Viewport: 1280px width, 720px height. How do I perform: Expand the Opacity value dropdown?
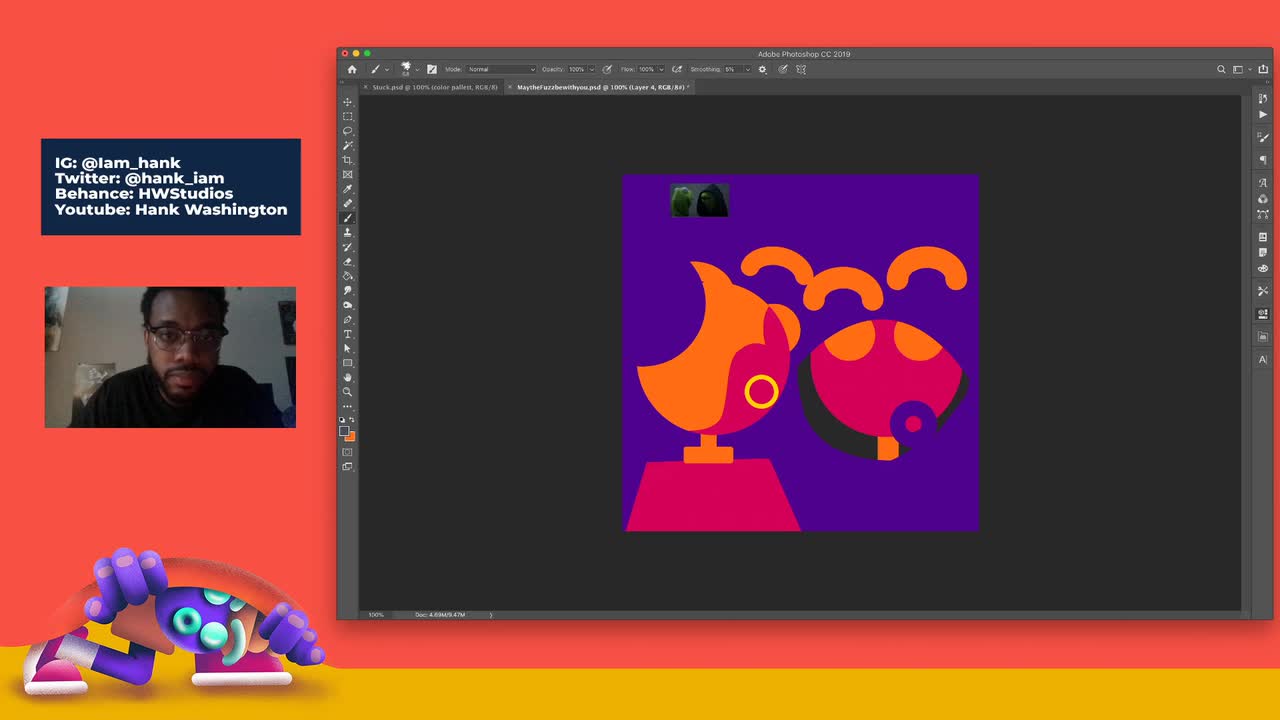coord(591,70)
